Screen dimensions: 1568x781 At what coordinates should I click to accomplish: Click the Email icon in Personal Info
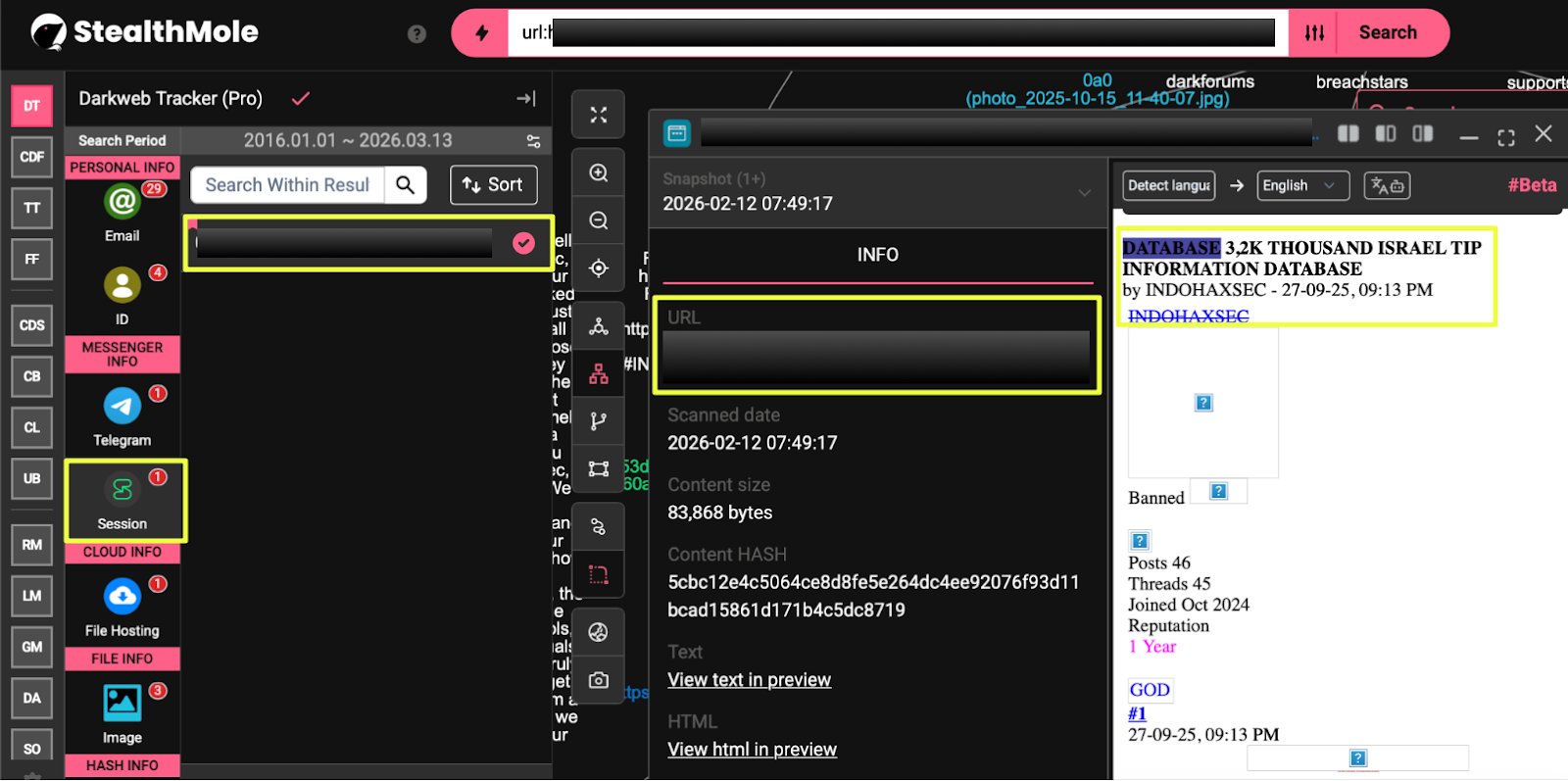click(x=122, y=202)
